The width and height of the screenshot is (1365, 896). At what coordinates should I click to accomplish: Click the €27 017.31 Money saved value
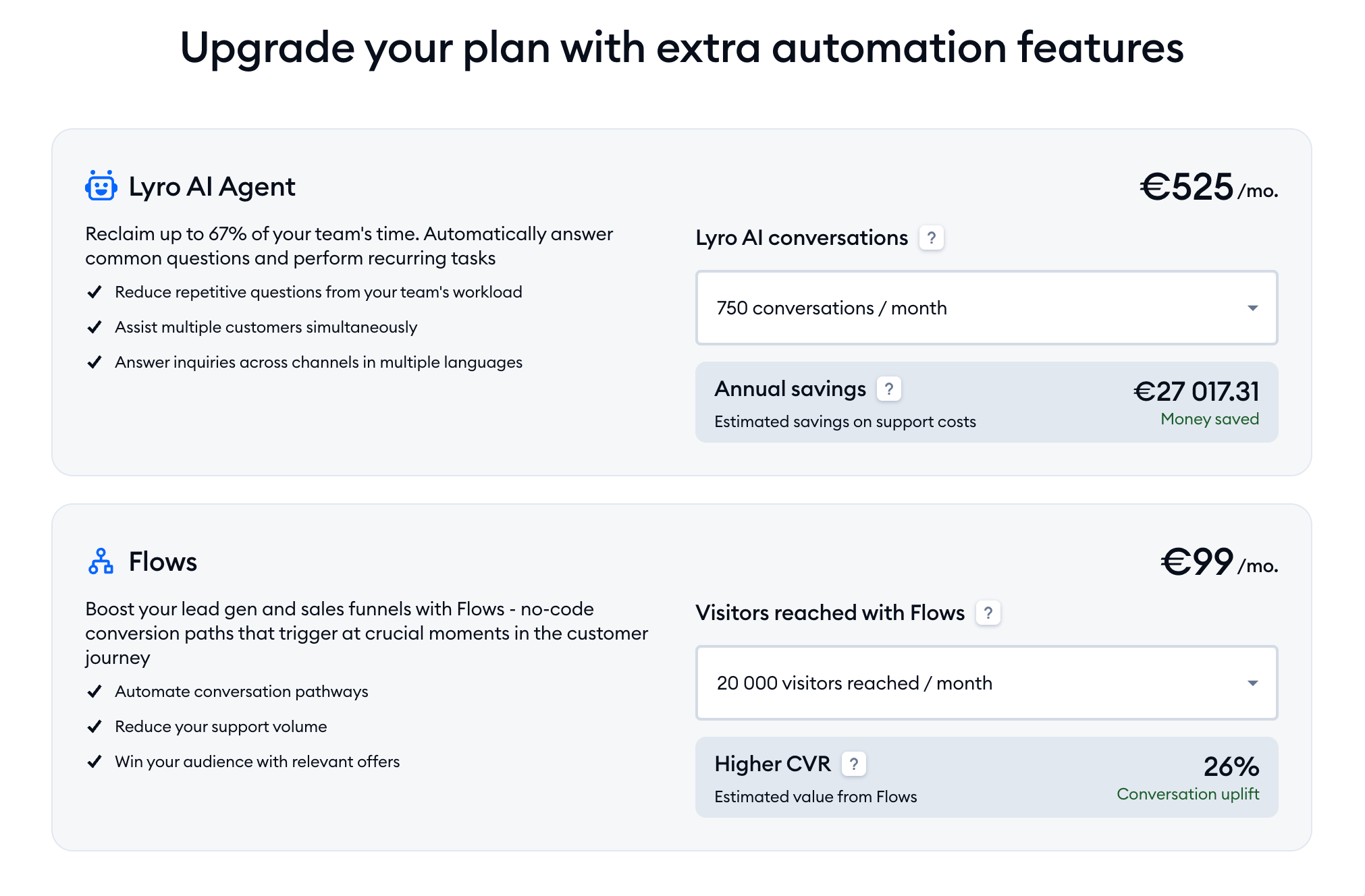[x=1196, y=392]
